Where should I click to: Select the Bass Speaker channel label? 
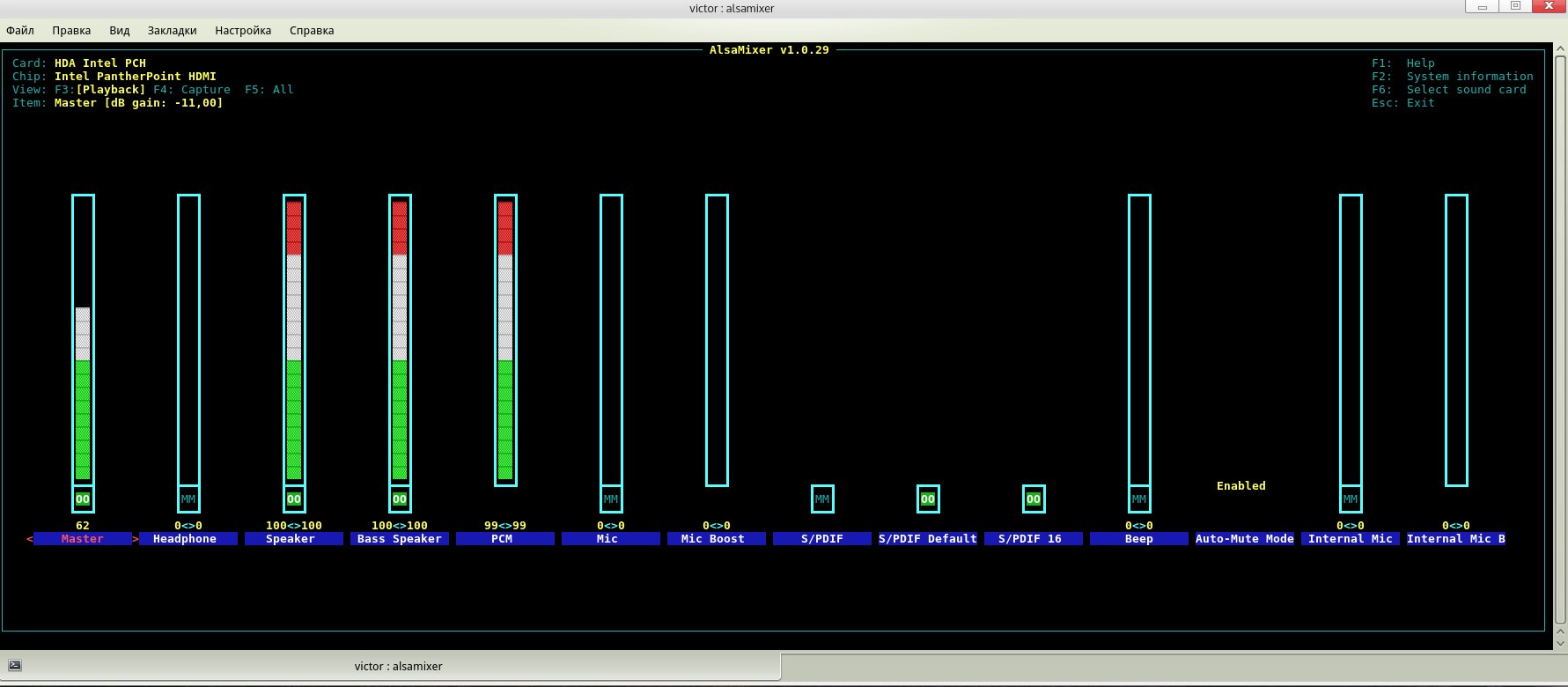400,539
